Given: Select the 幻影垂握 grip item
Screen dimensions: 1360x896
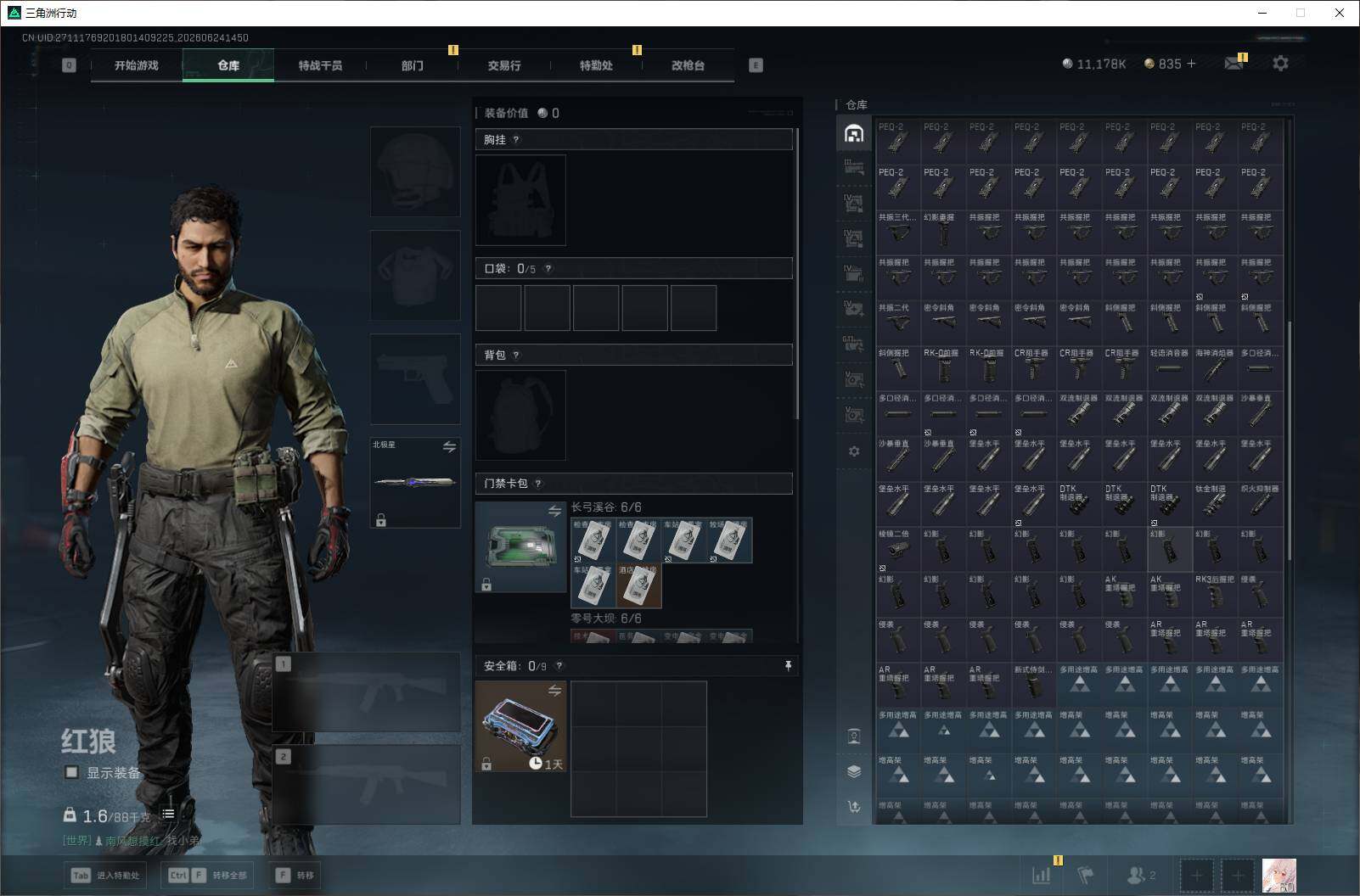Looking at the screenshot, I should [943, 232].
